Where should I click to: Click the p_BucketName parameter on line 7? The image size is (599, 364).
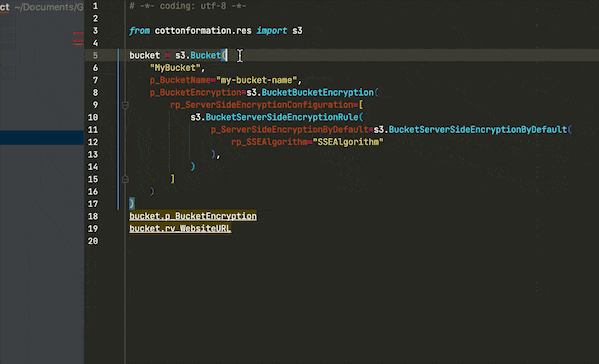click(180, 80)
